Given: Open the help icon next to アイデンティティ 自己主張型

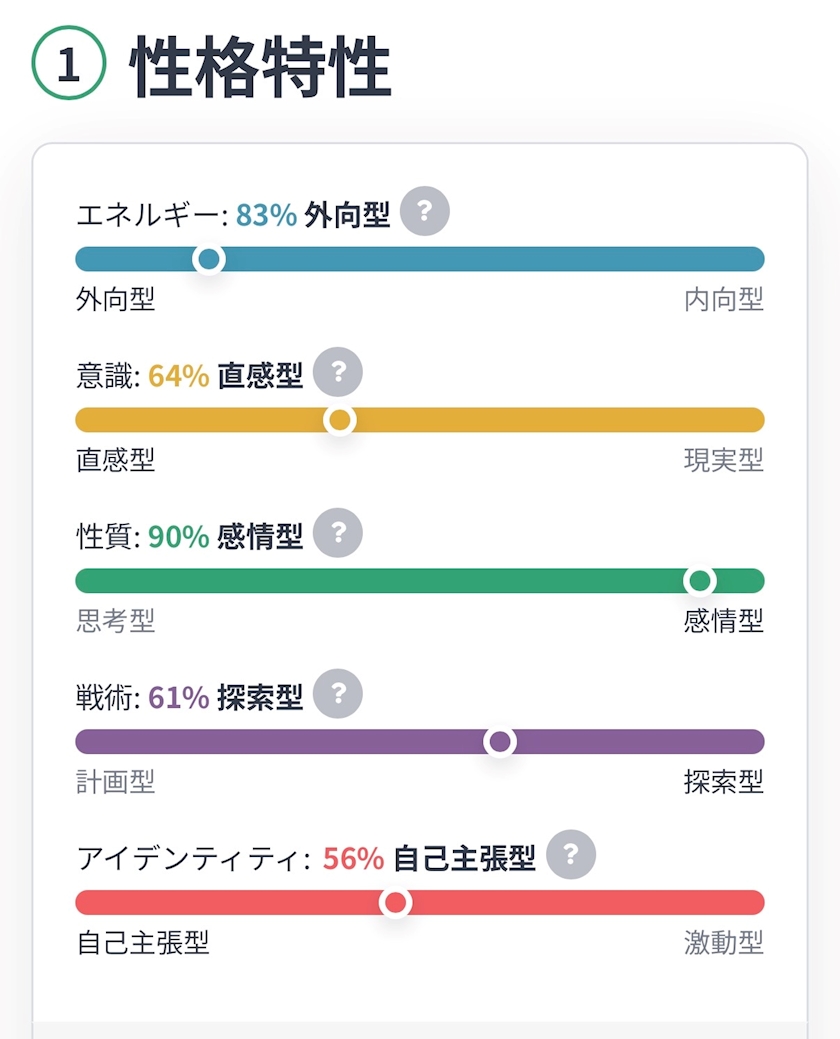Looking at the screenshot, I should click(x=571, y=854).
